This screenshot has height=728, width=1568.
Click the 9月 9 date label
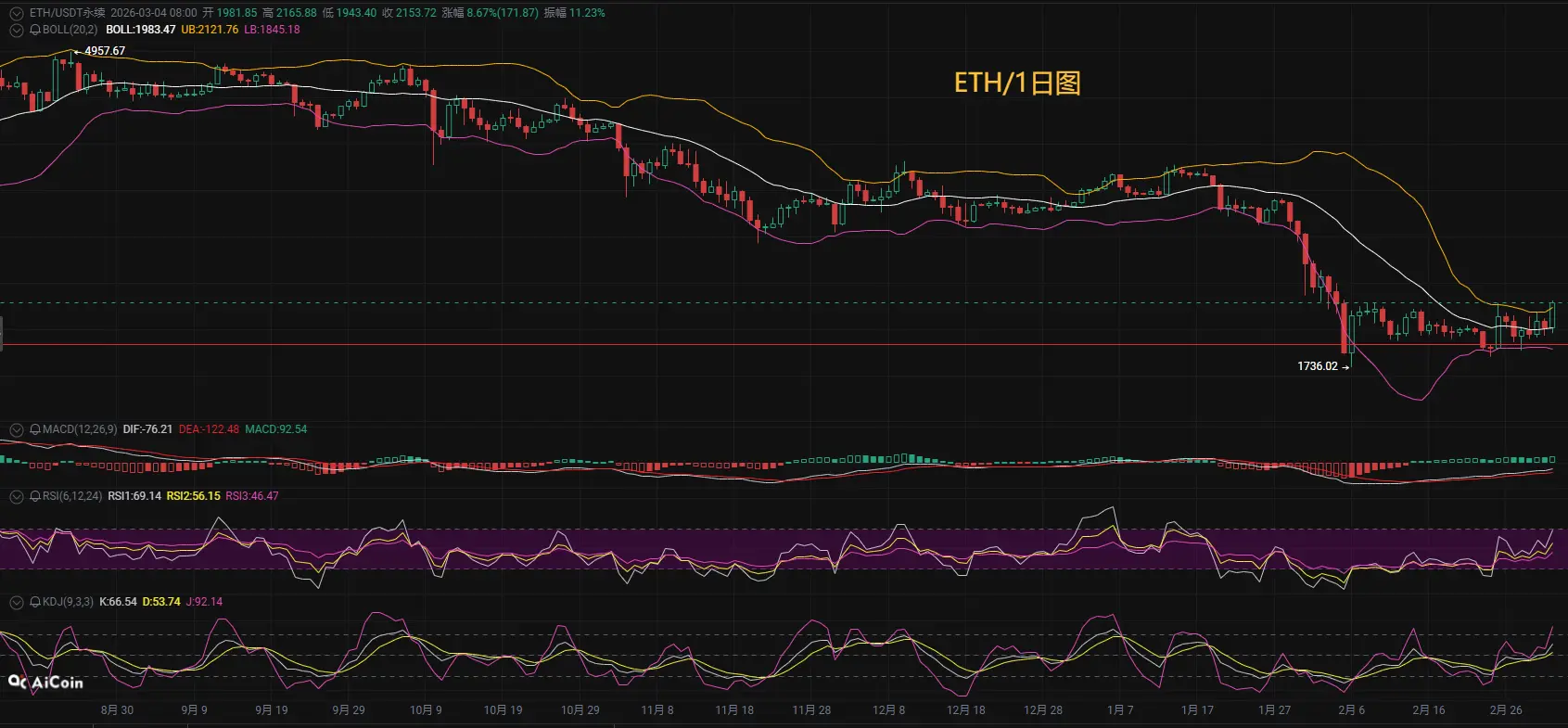(x=194, y=710)
